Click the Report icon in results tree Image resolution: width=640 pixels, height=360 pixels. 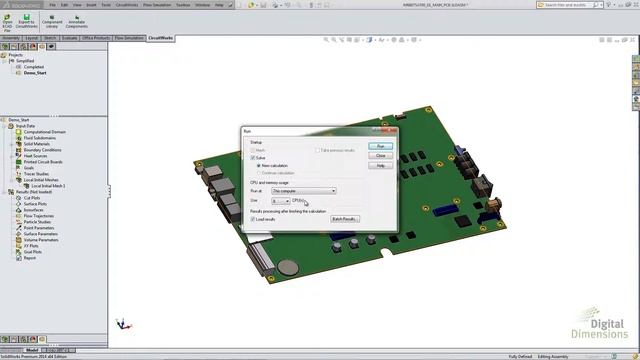click(x=18, y=258)
